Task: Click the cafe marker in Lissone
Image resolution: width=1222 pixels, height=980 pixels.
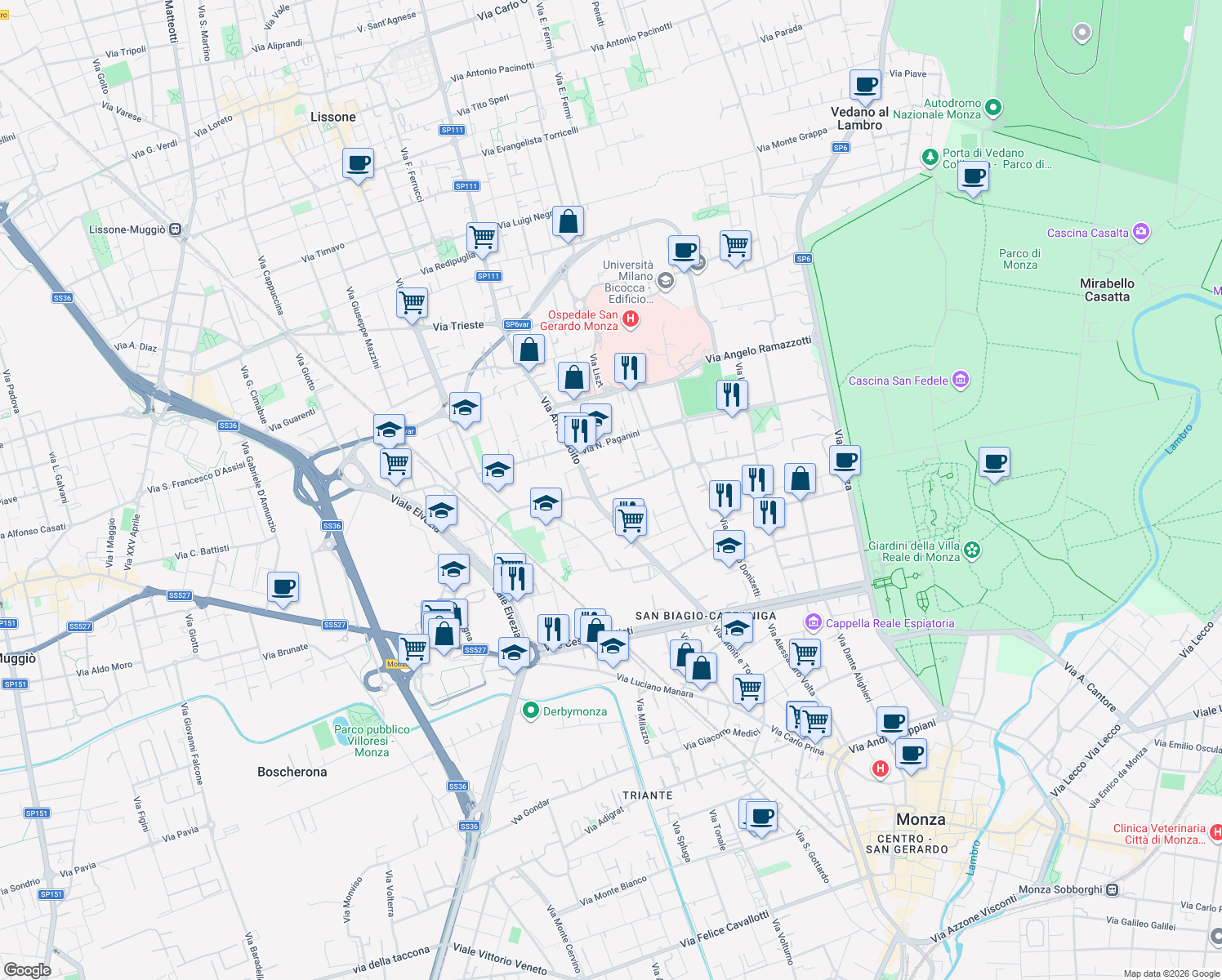Action: coord(358,163)
